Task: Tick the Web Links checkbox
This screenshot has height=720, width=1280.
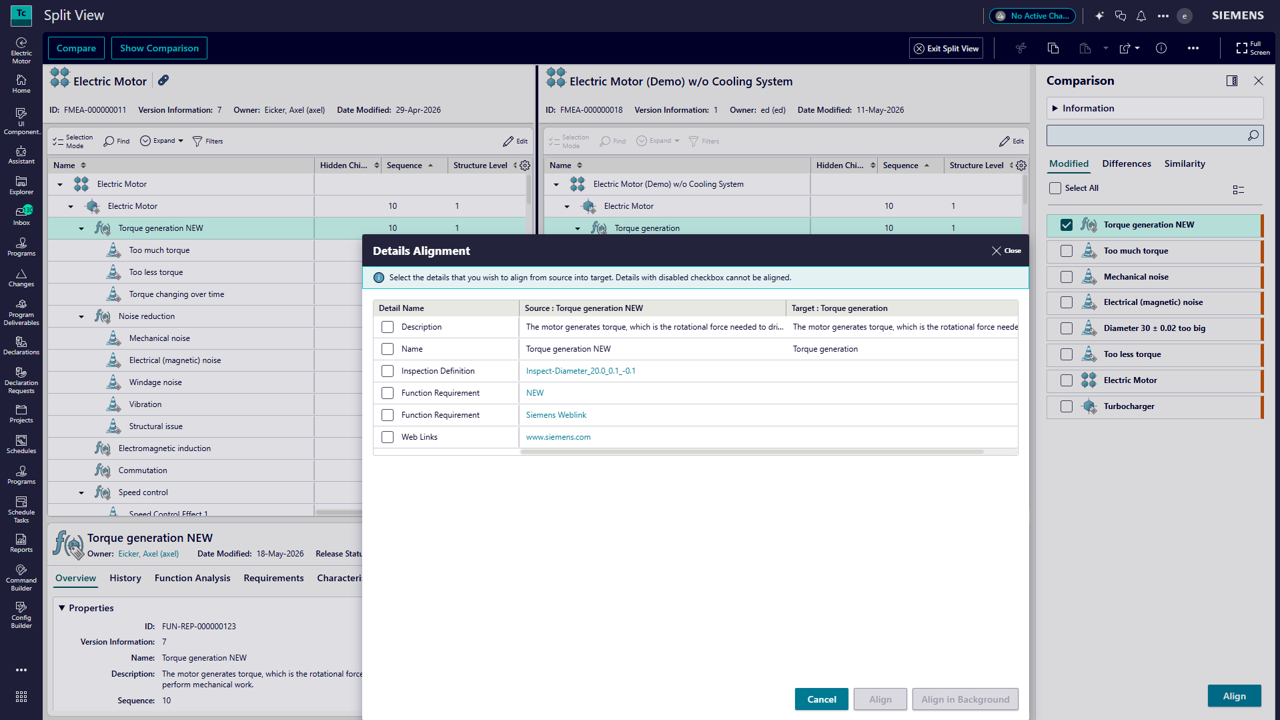Action: coord(388,437)
